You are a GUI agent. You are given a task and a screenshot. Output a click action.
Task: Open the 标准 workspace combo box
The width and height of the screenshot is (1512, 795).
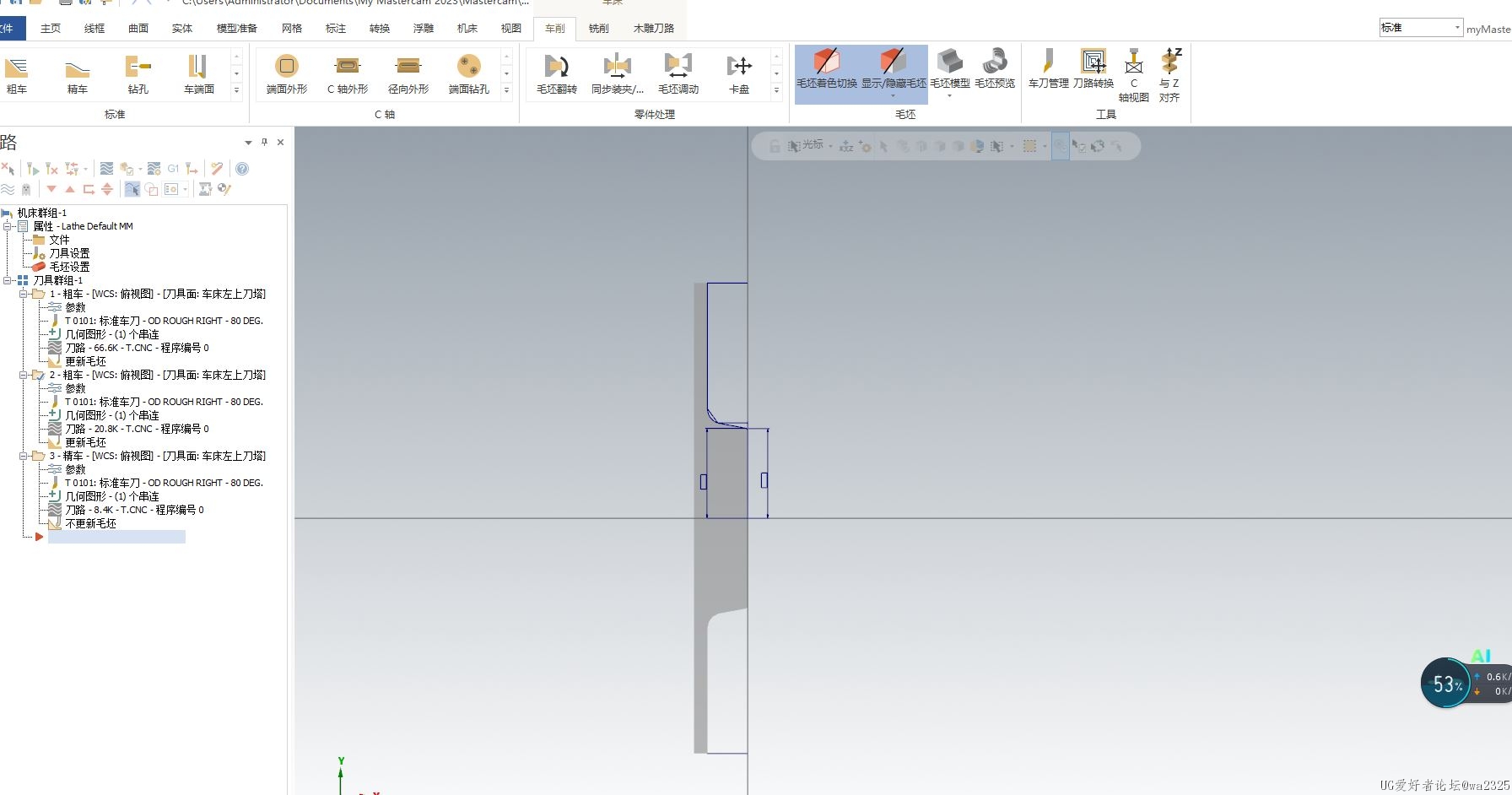pyautogui.click(x=1421, y=28)
